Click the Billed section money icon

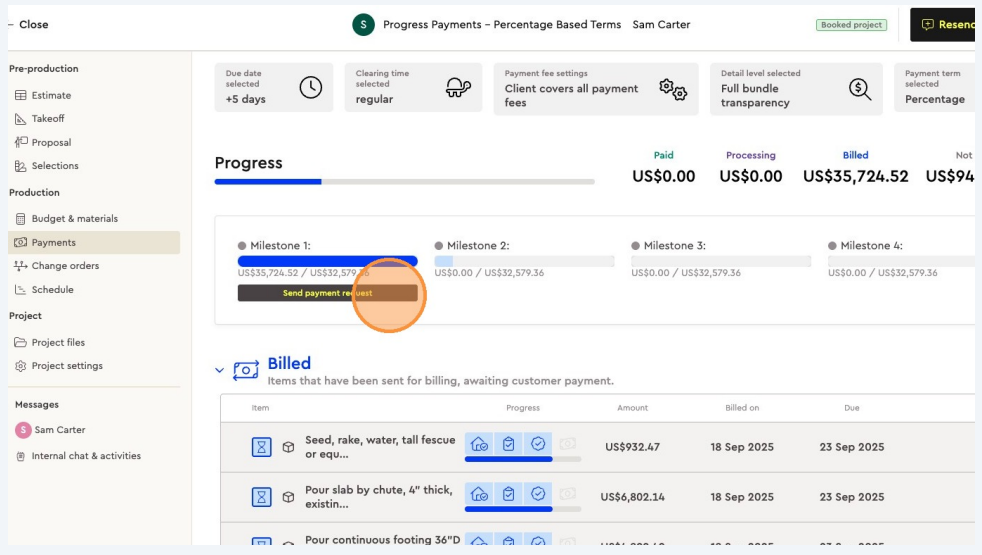click(246, 371)
